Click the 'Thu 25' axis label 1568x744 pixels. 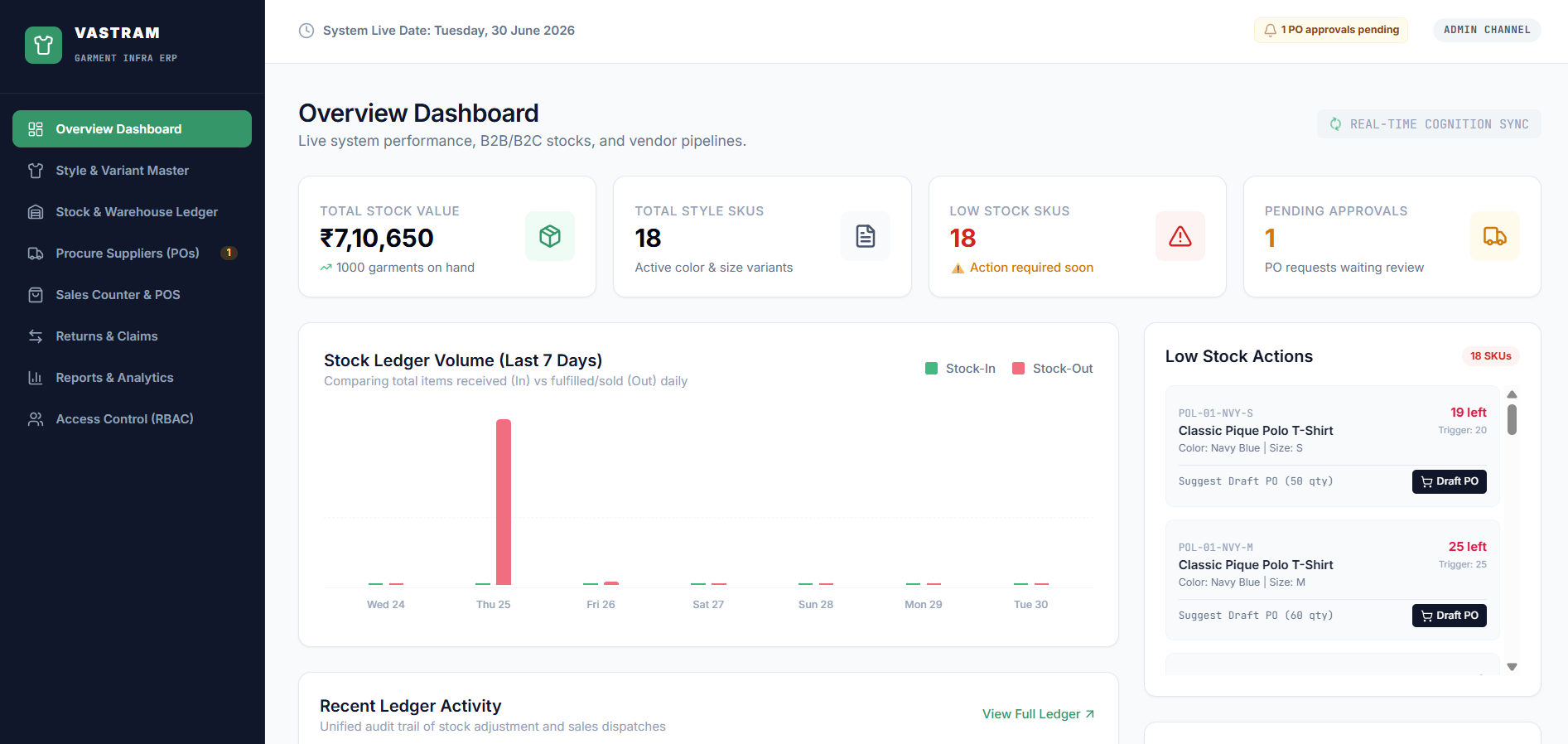click(493, 605)
